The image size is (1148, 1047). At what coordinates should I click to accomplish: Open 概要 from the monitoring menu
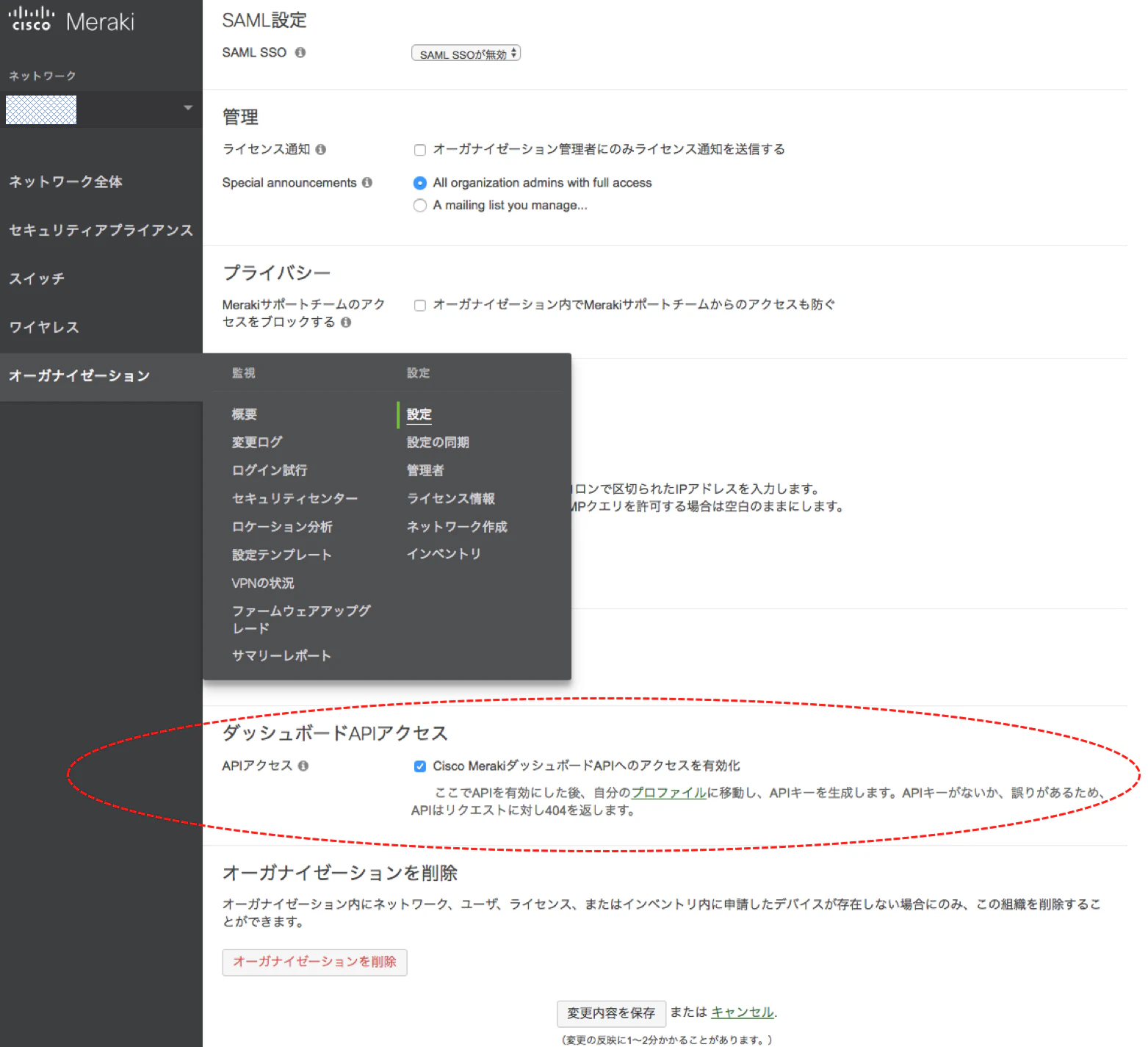pyautogui.click(x=245, y=414)
